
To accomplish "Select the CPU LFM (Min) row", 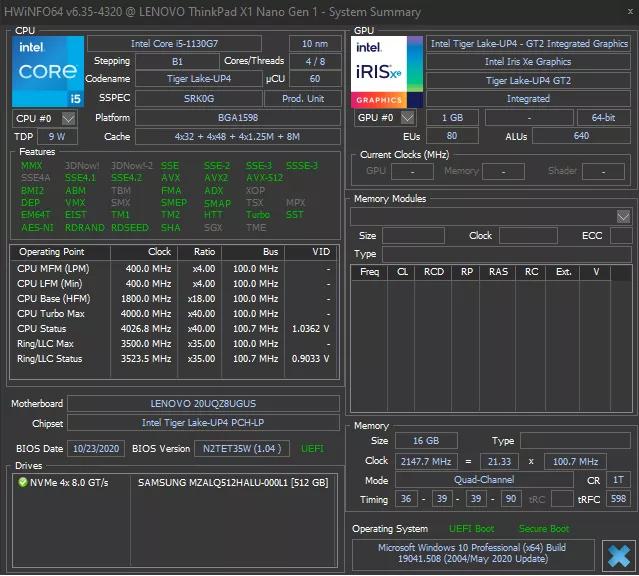I will click(x=174, y=284).
